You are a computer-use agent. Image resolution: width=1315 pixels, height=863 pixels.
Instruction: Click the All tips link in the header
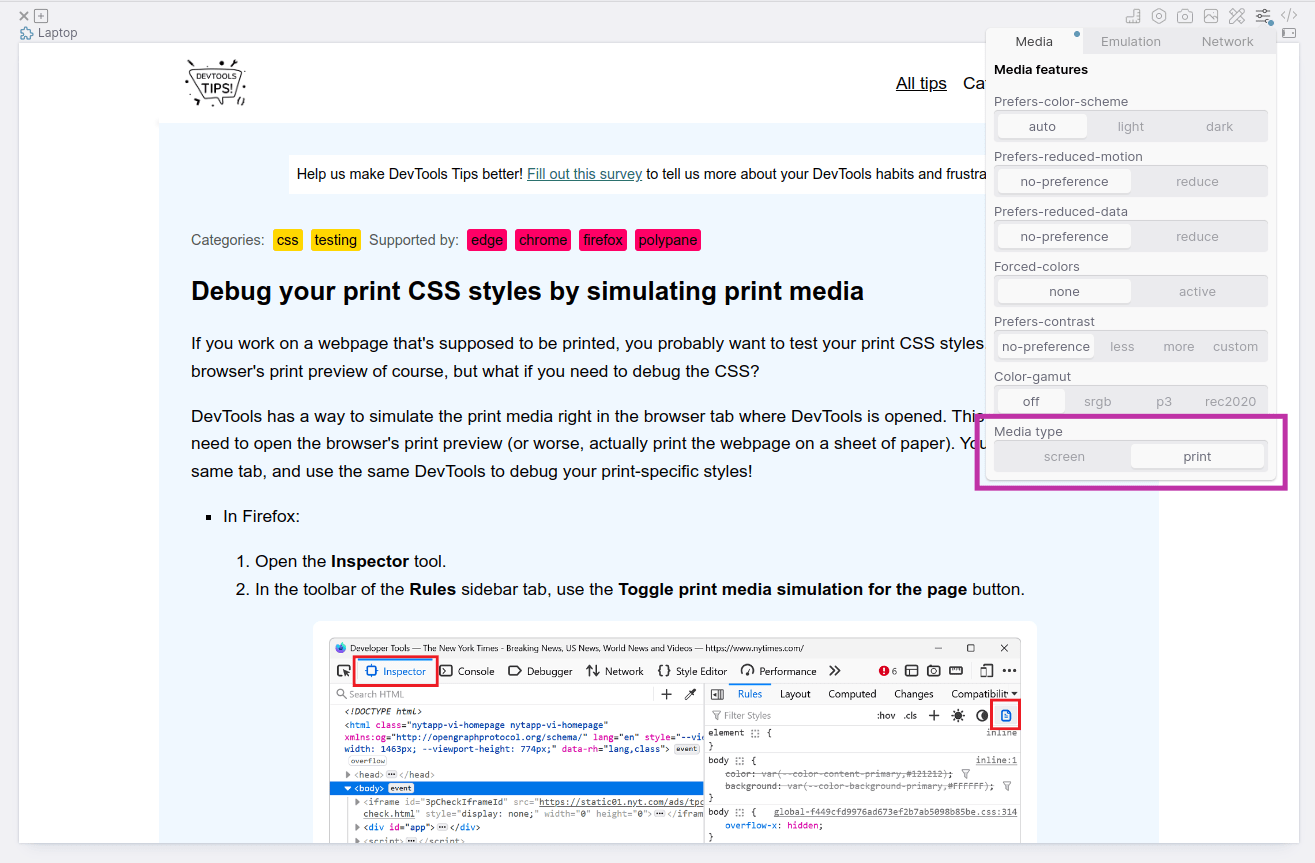[x=921, y=83]
